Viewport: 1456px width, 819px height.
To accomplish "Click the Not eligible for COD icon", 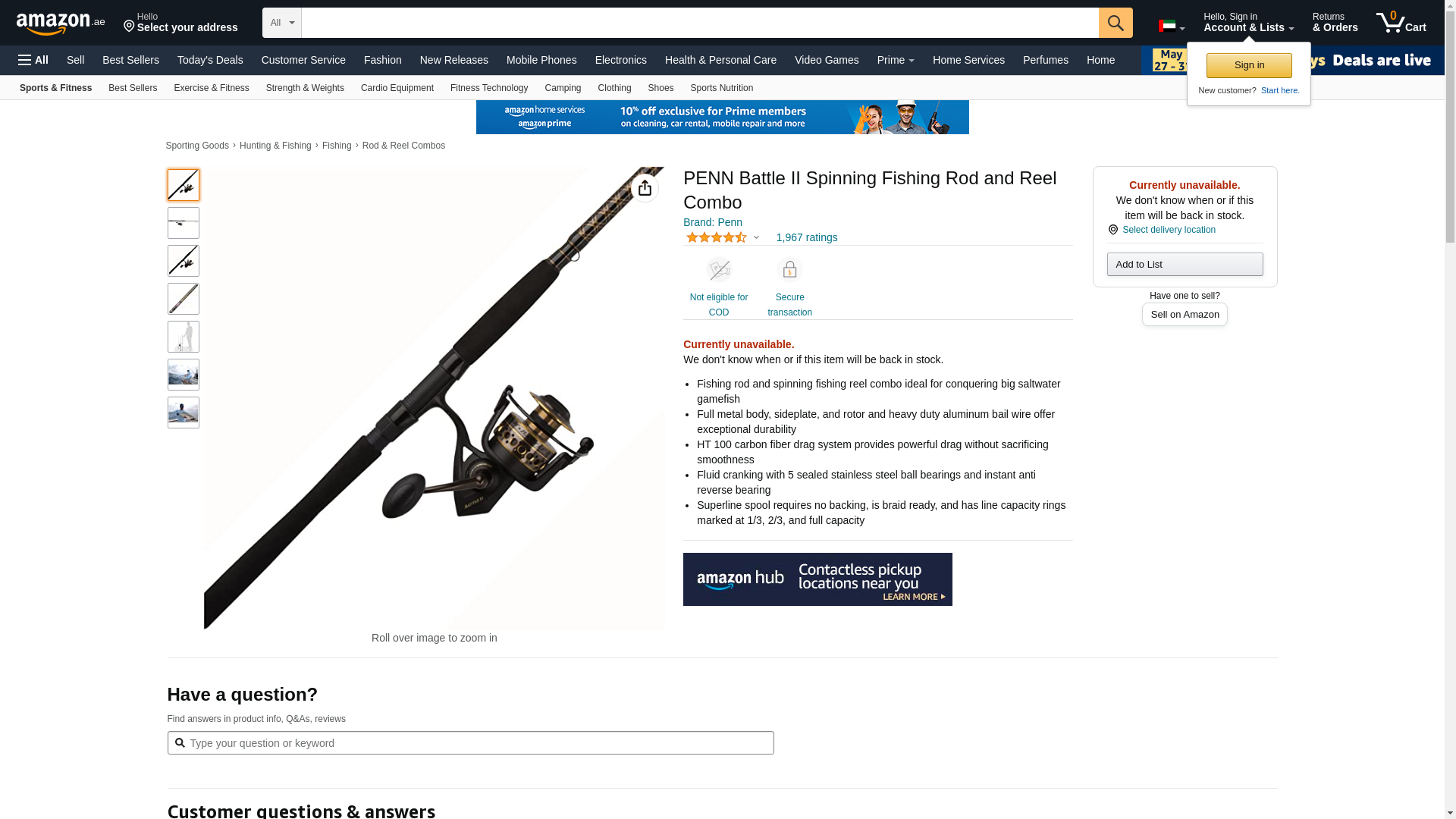I will coord(719,270).
